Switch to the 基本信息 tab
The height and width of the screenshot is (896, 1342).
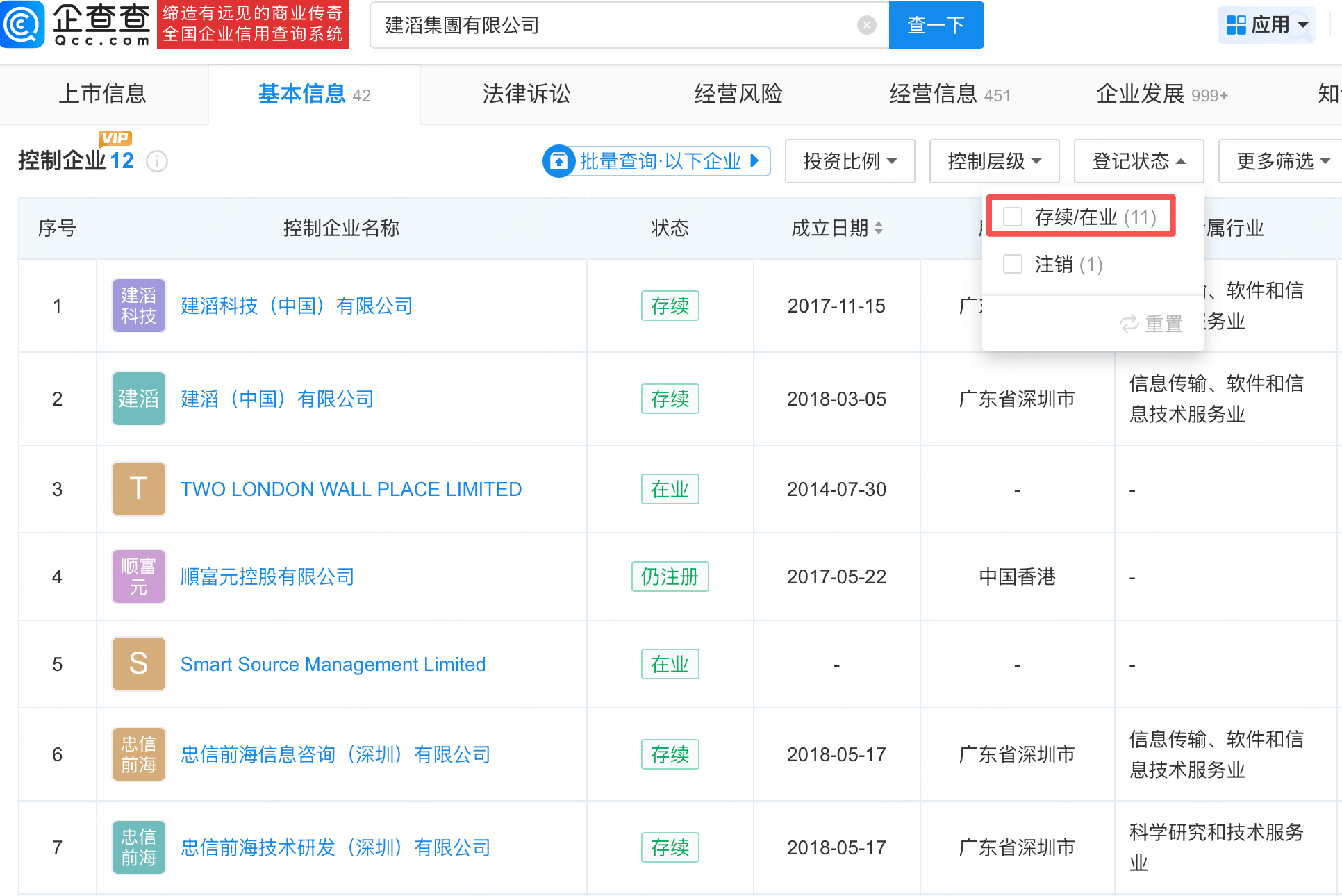point(314,94)
